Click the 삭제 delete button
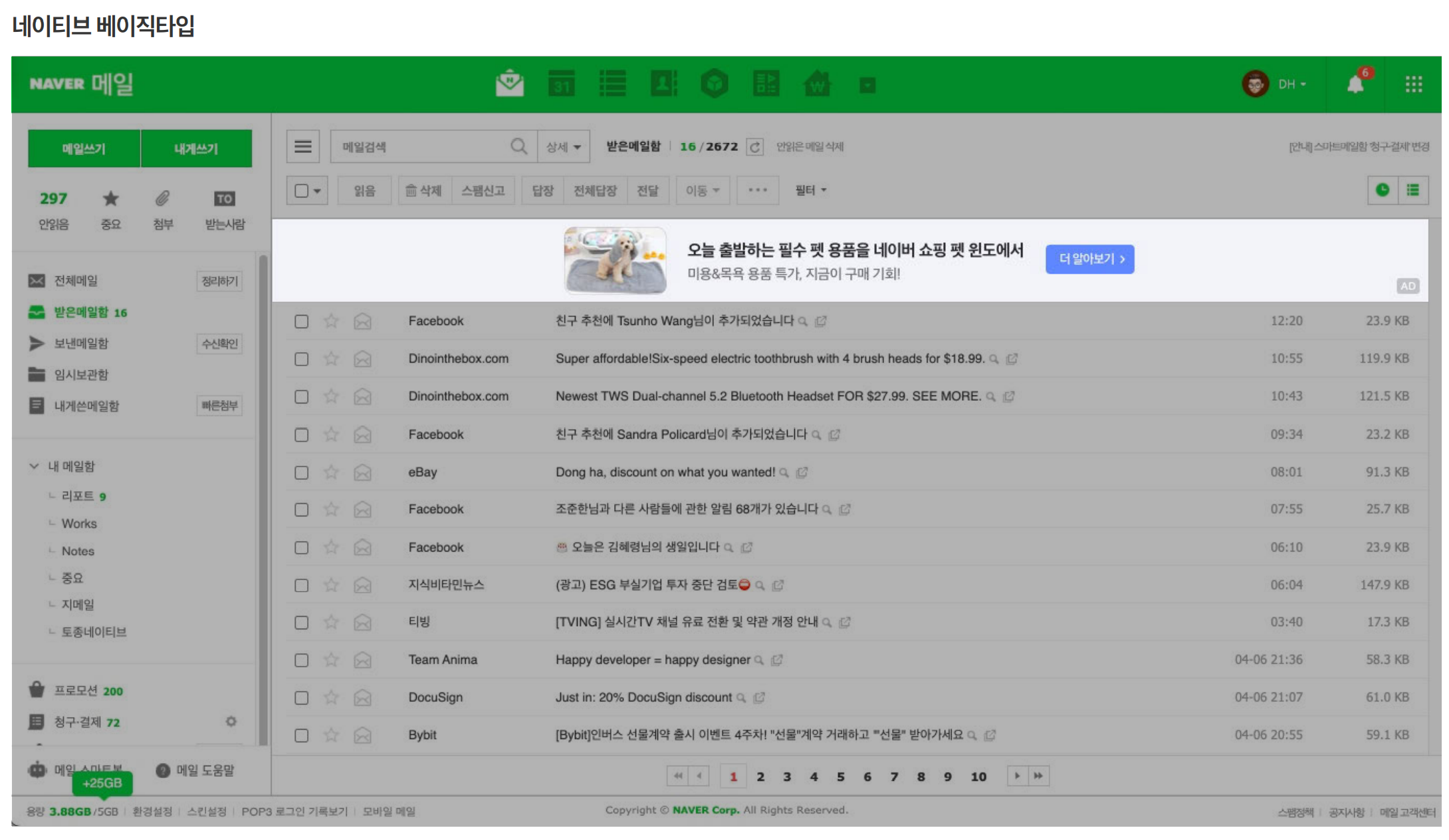1449x840 pixels. [424, 191]
